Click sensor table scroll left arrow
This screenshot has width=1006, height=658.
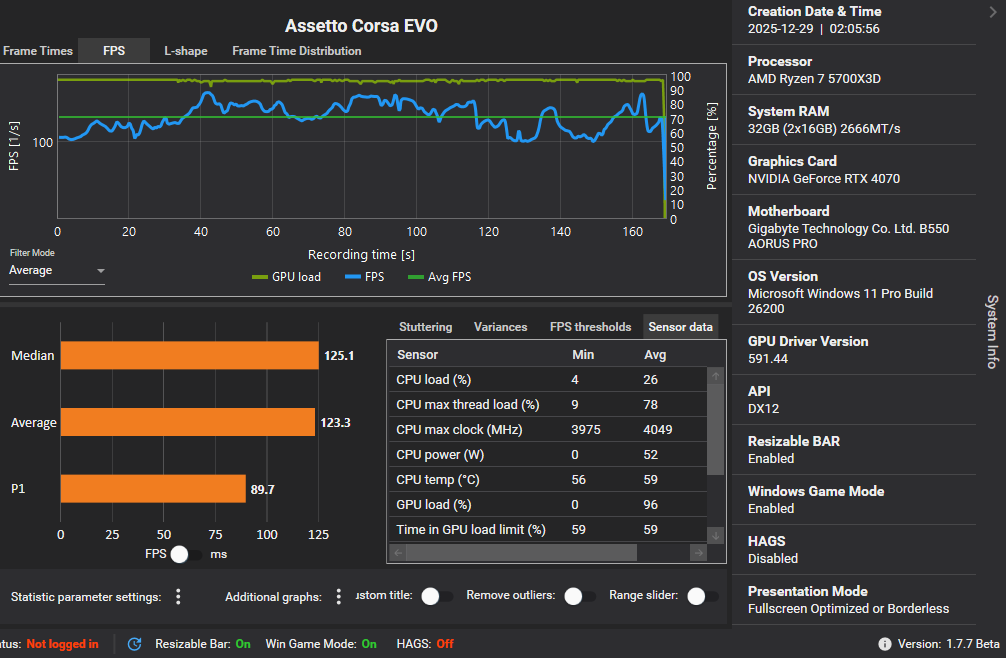(x=398, y=553)
